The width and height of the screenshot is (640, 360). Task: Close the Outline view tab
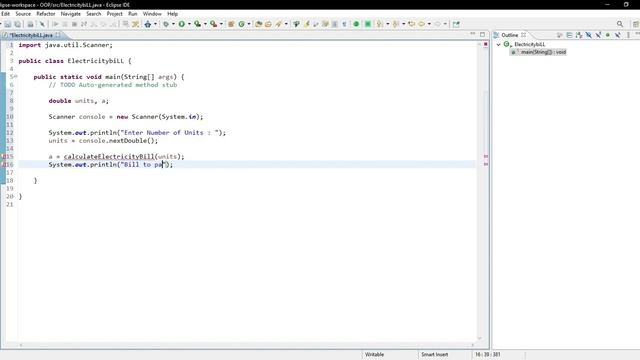tap(523, 35)
